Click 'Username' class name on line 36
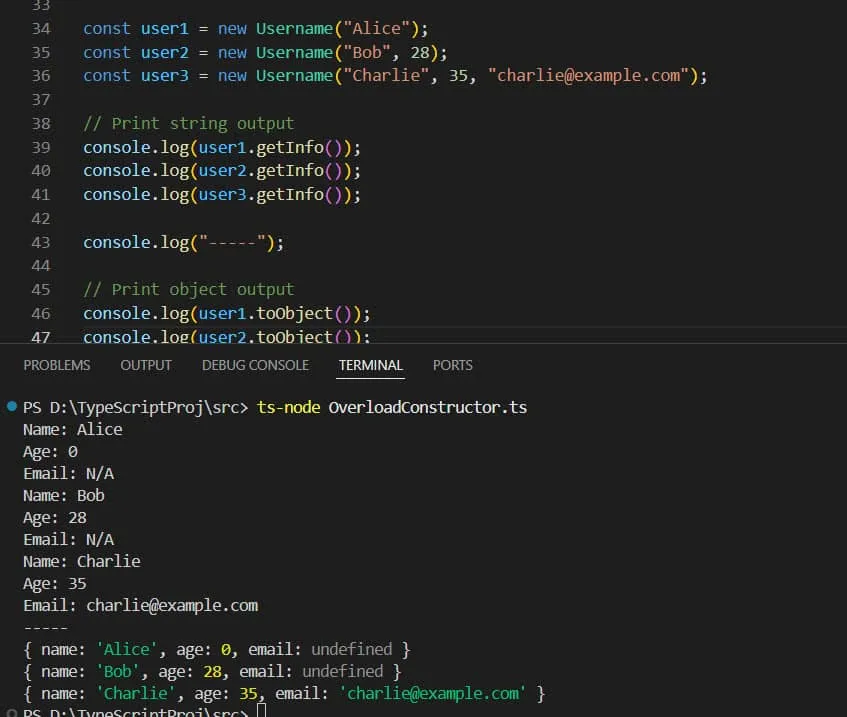 click(294, 76)
